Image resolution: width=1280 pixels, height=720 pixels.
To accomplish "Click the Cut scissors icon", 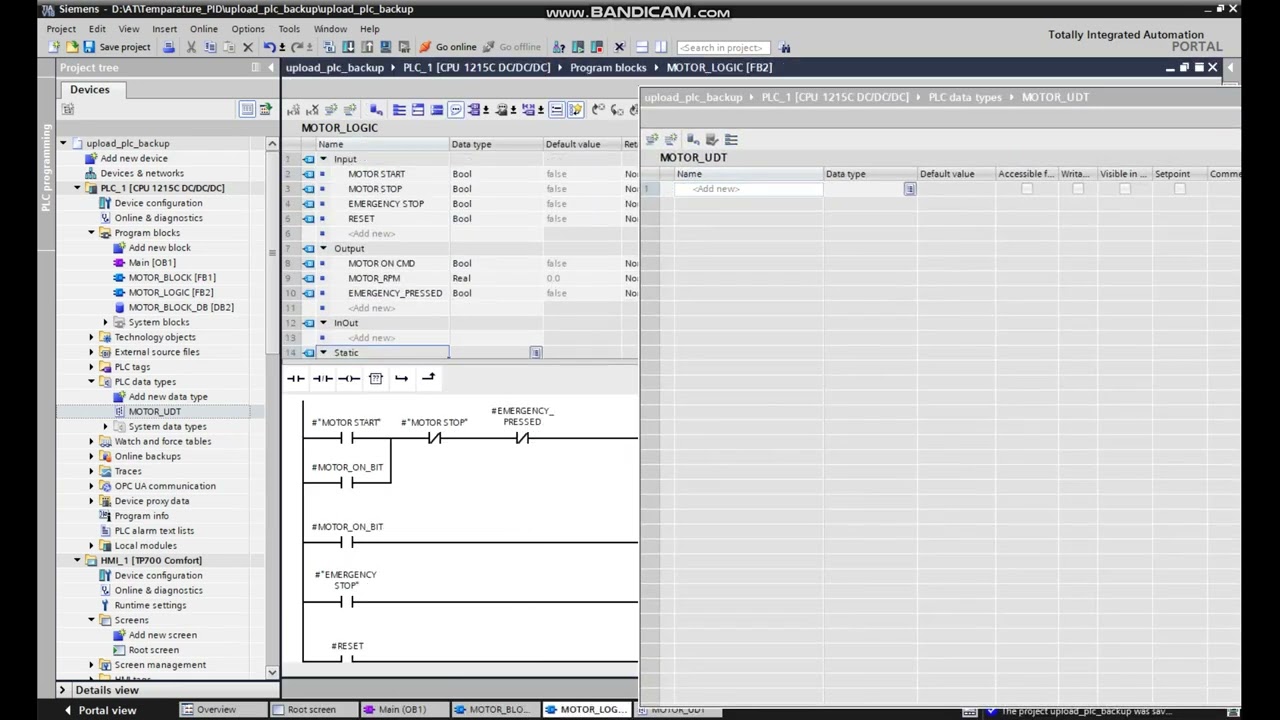I will [191, 47].
